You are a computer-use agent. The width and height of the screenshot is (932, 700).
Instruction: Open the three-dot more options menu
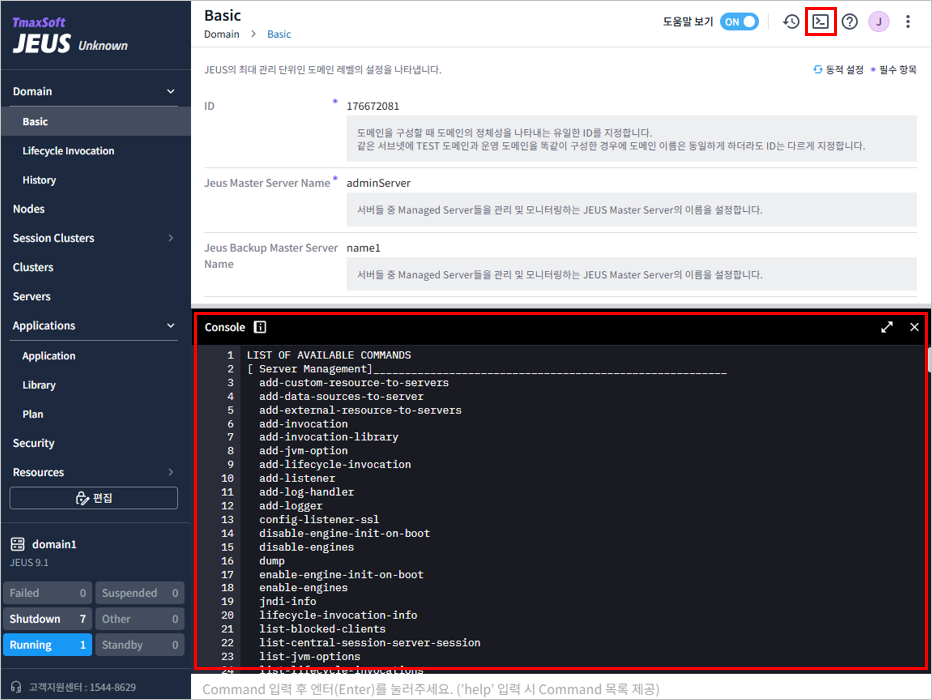908,21
